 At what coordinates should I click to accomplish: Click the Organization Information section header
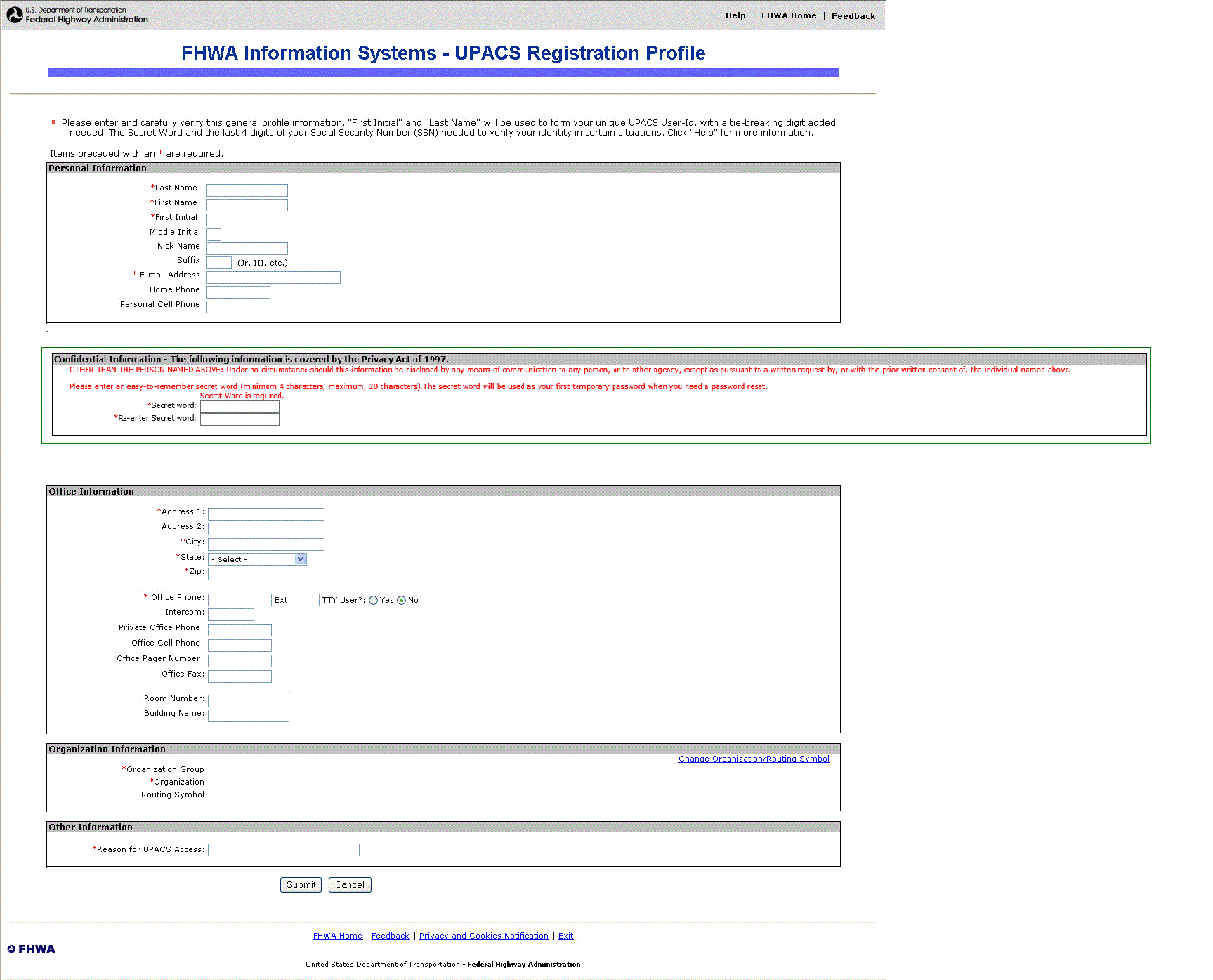coord(443,750)
